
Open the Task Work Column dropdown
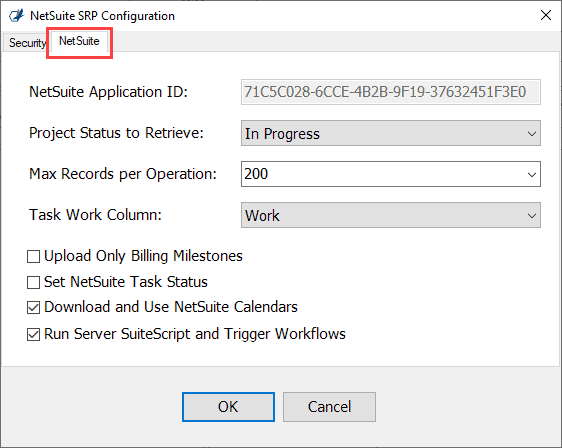pyautogui.click(x=391, y=215)
